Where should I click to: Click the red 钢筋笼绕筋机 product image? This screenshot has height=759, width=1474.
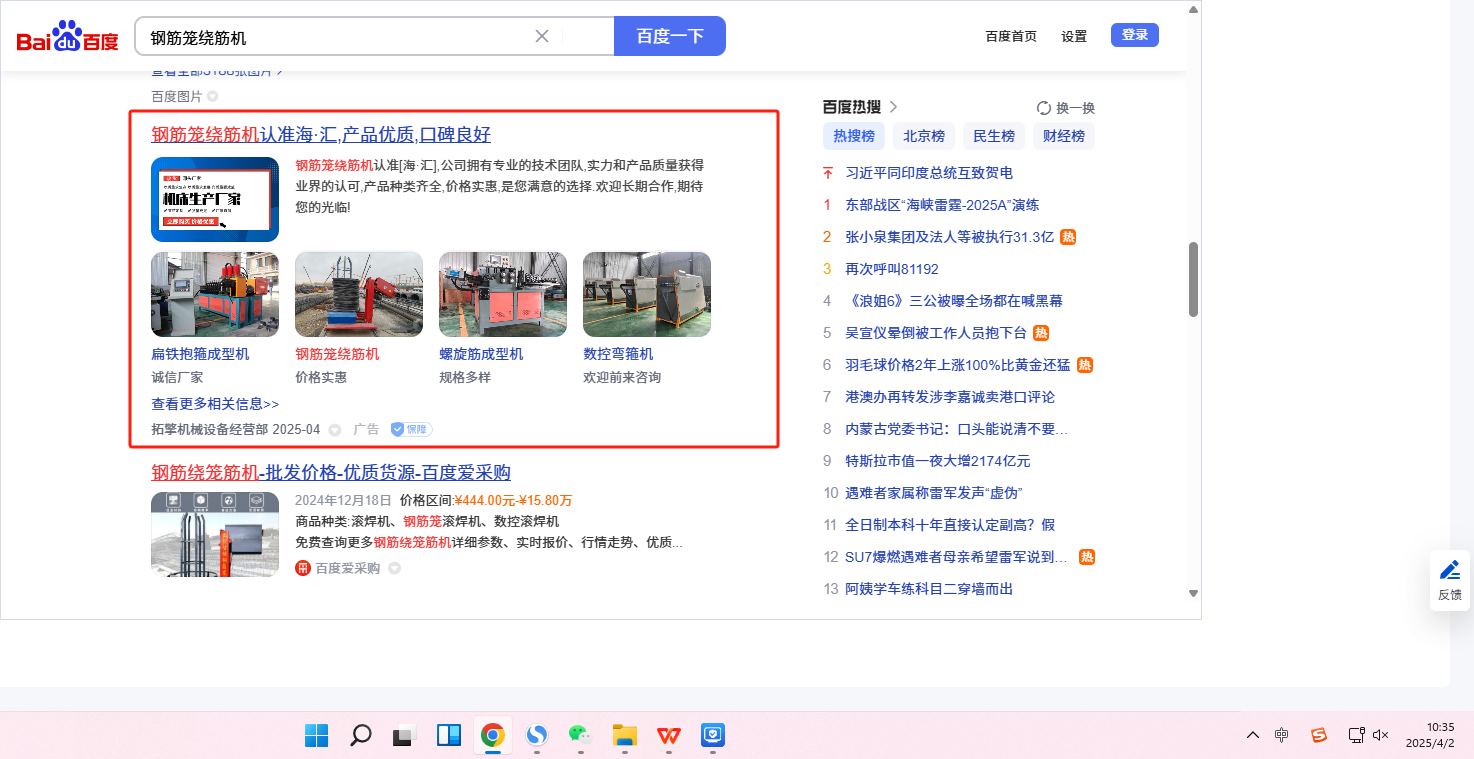pos(359,294)
